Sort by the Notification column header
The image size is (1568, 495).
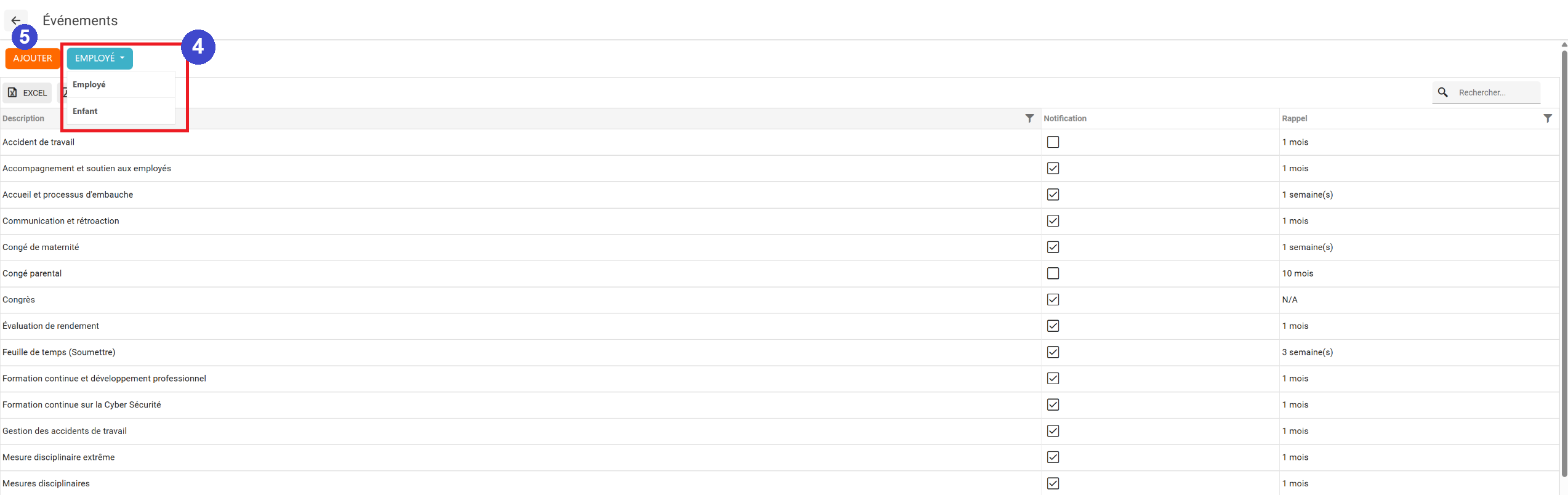pyautogui.click(x=1064, y=119)
